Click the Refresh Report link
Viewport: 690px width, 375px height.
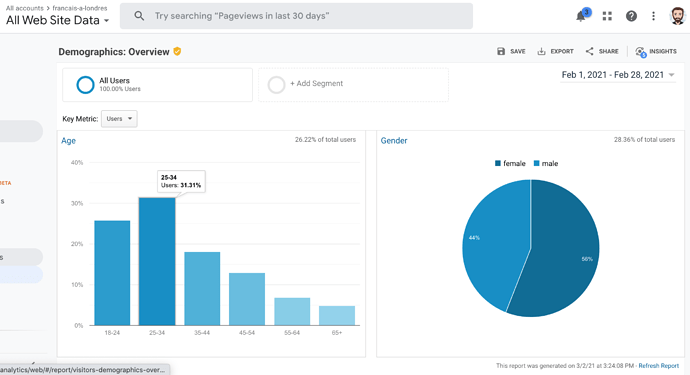(658, 366)
